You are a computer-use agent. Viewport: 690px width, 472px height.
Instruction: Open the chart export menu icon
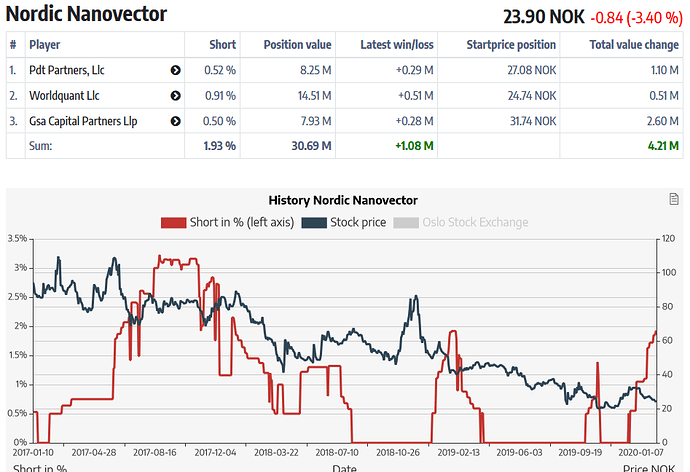[x=674, y=199]
